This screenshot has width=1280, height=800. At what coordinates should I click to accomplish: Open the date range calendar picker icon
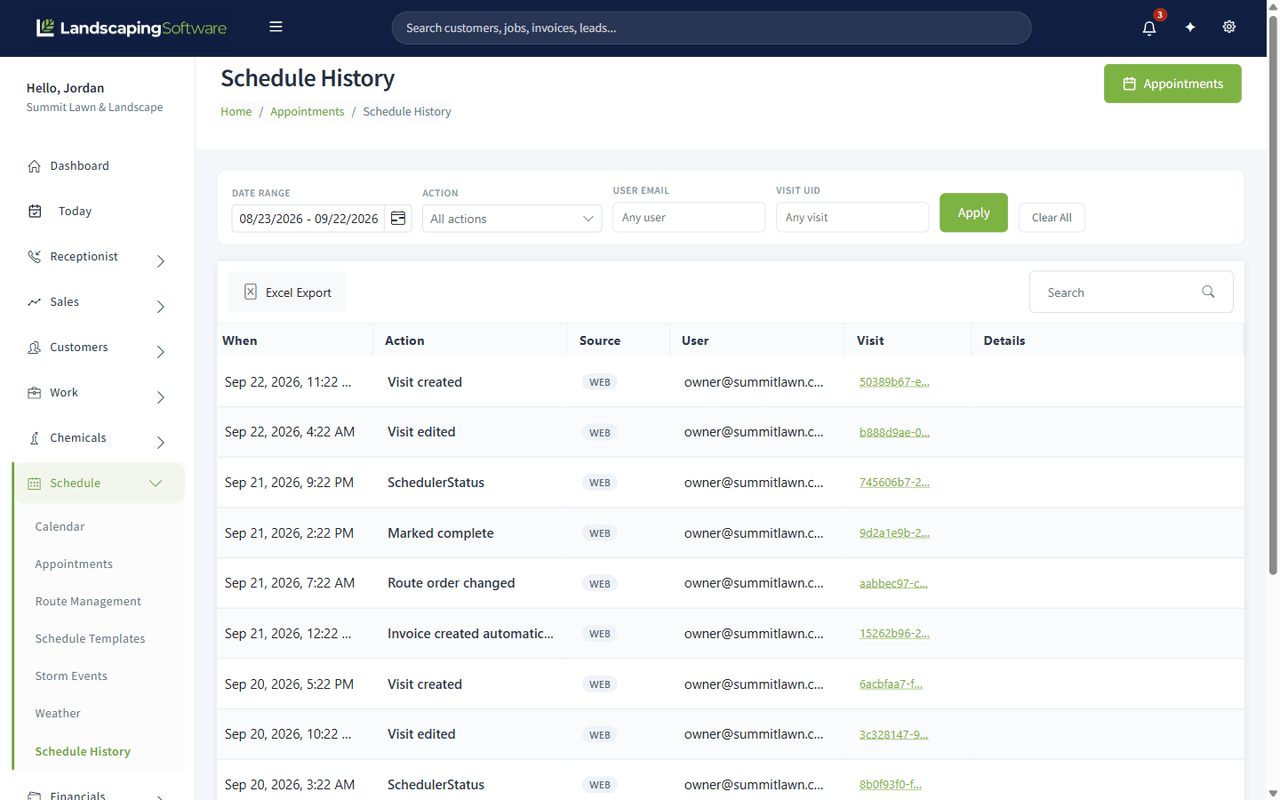tap(398, 218)
